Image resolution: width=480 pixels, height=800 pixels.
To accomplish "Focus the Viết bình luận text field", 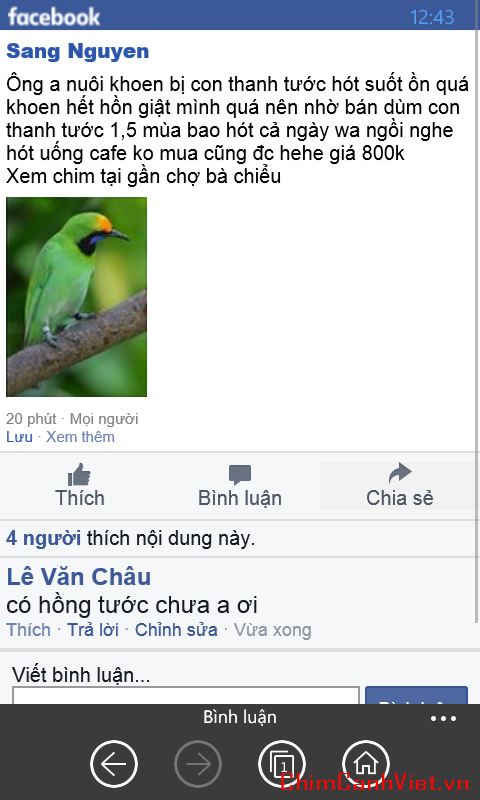I will click(x=186, y=696).
